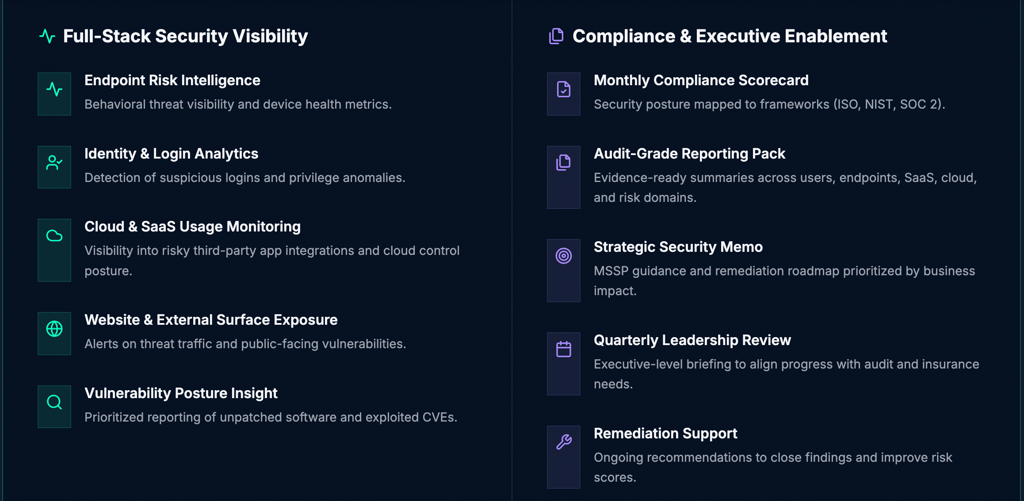Click the green activity icon in Full-Stack heading

[x=47, y=36]
